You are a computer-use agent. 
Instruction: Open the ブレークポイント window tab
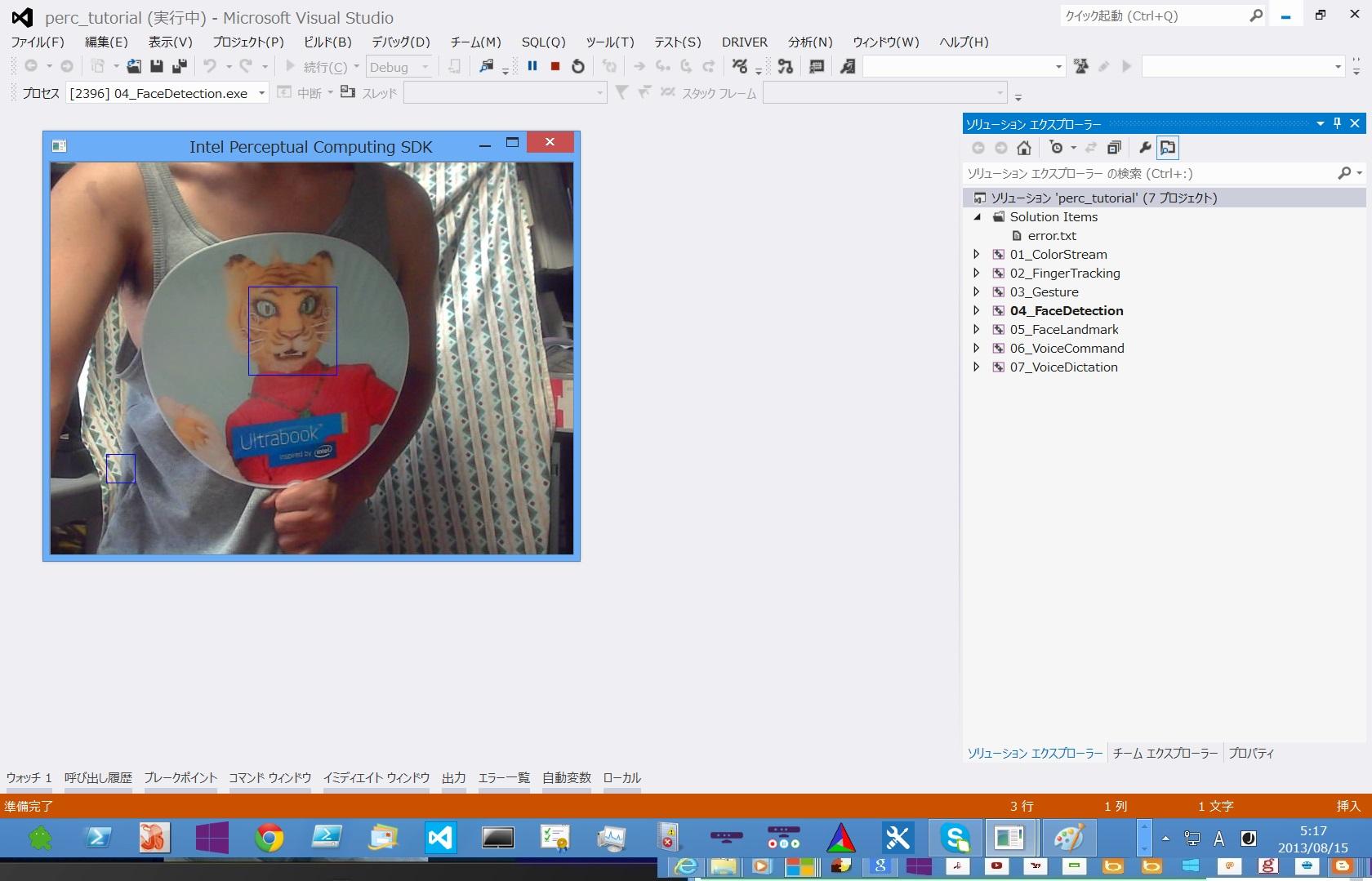coord(180,778)
